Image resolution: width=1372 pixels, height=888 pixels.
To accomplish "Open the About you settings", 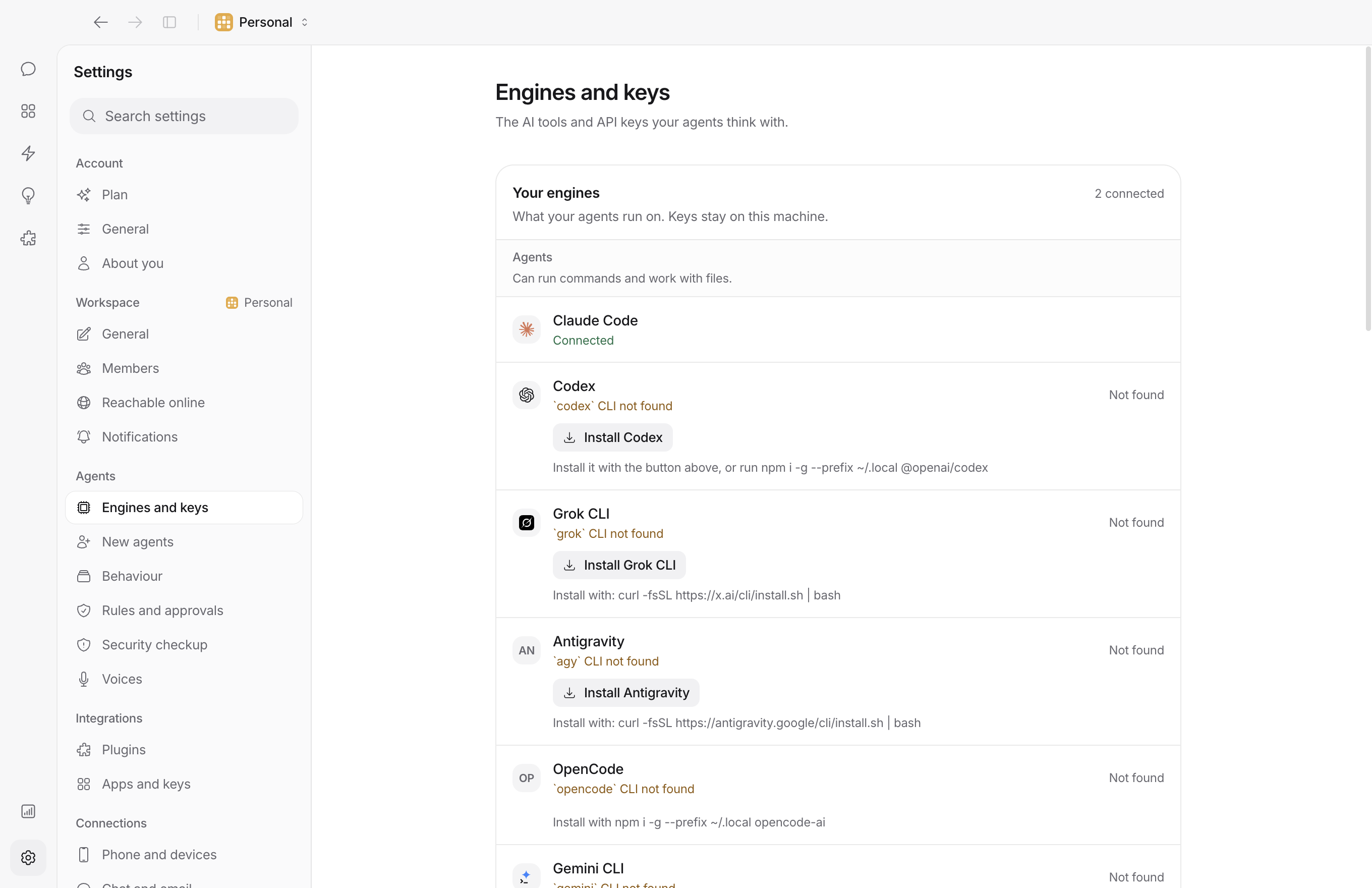I will click(184, 263).
